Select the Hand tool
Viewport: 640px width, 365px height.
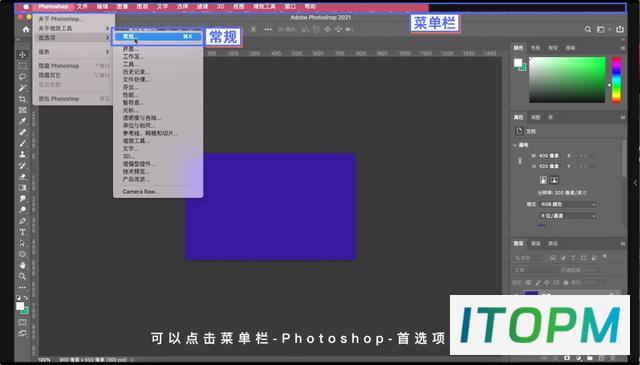(x=22, y=265)
